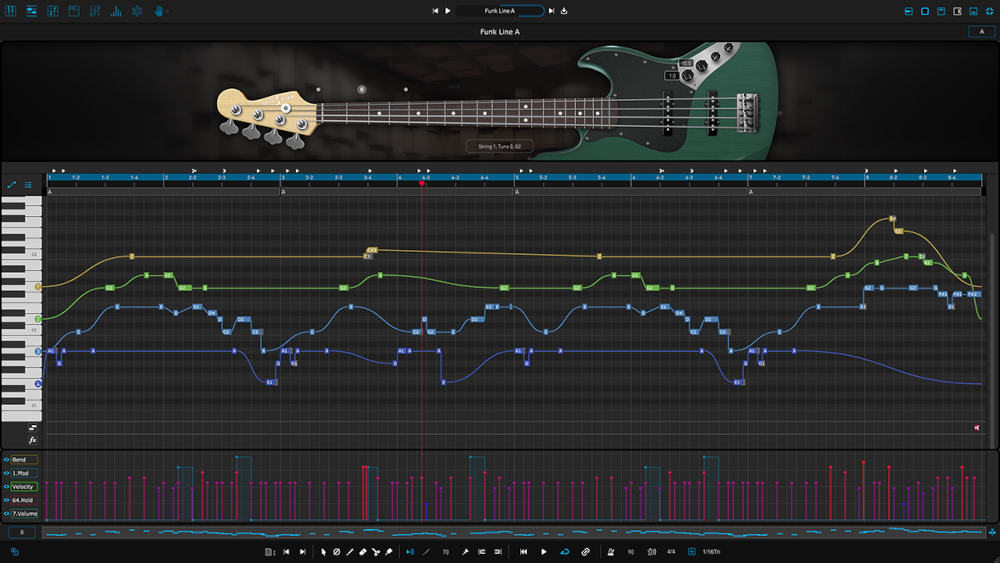Toggle the grid snap icon
This screenshot has height=563, width=1000.
[x=691, y=552]
